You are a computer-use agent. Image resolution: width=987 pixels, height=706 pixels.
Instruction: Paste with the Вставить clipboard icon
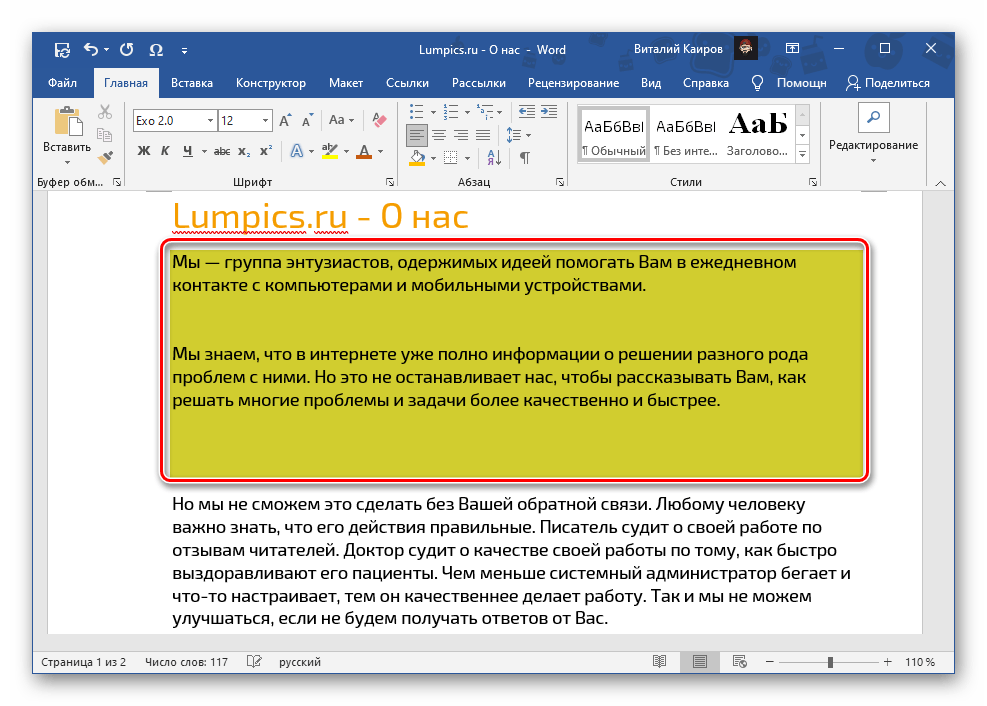[68, 121]
